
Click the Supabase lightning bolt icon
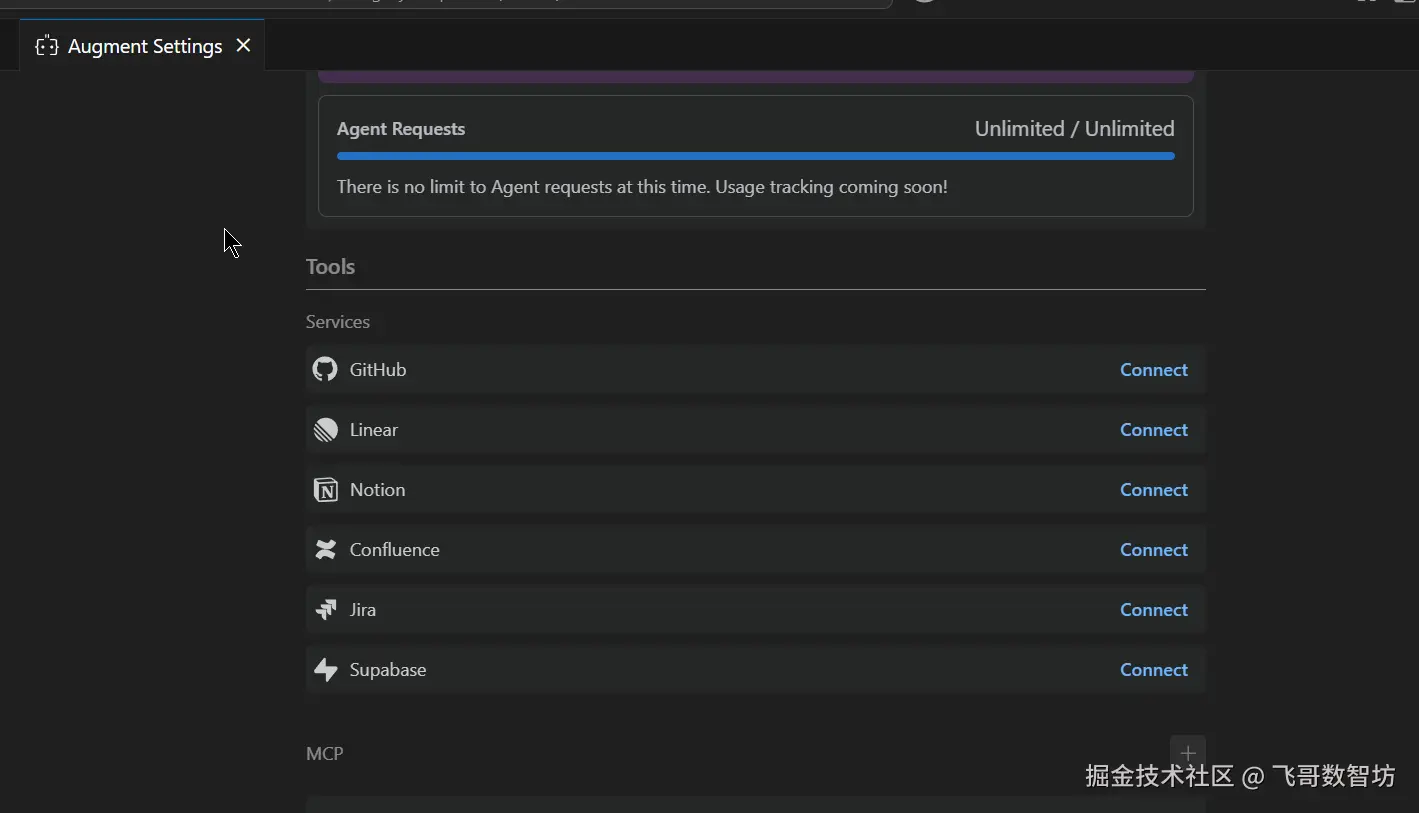[325, 670]
